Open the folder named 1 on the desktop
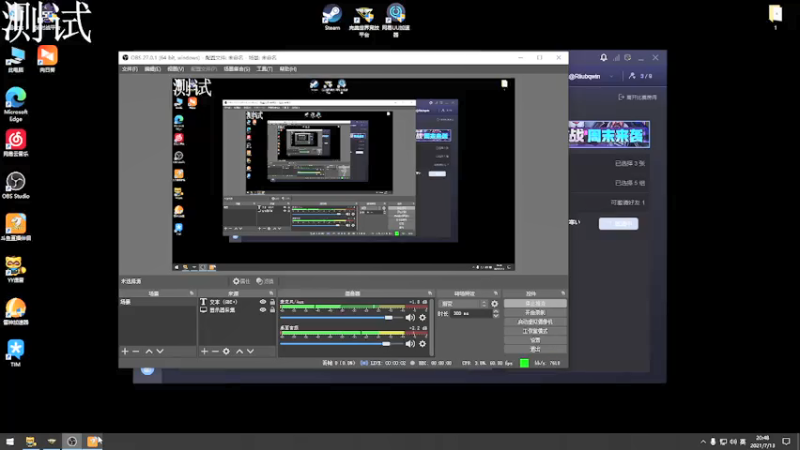 click(x=775, y=17)
